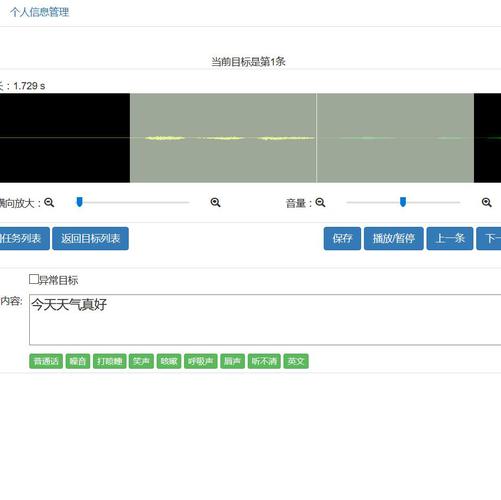The width and height of the screenshot is (501, 500).
Task: Insert the 英文 tag
Action: tap(296, 361)
